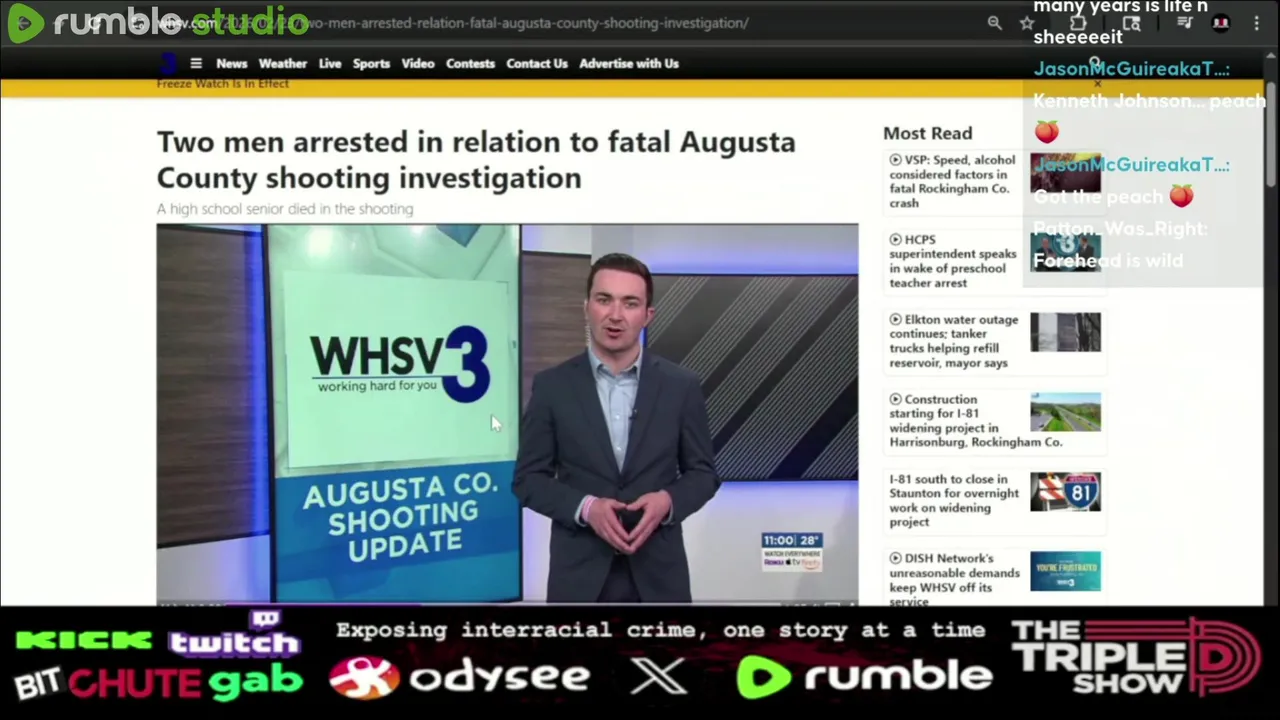Click the HCPS story thumbnail image
This screenshot has width=1280, height=720.
(1065, 252)
